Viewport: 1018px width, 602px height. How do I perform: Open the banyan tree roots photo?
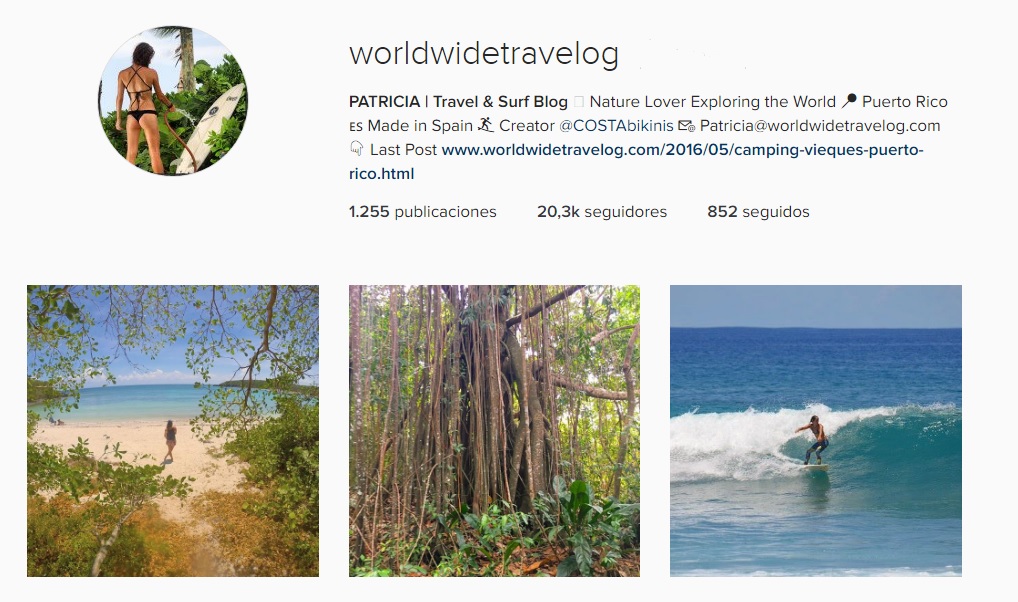[494, 431]
